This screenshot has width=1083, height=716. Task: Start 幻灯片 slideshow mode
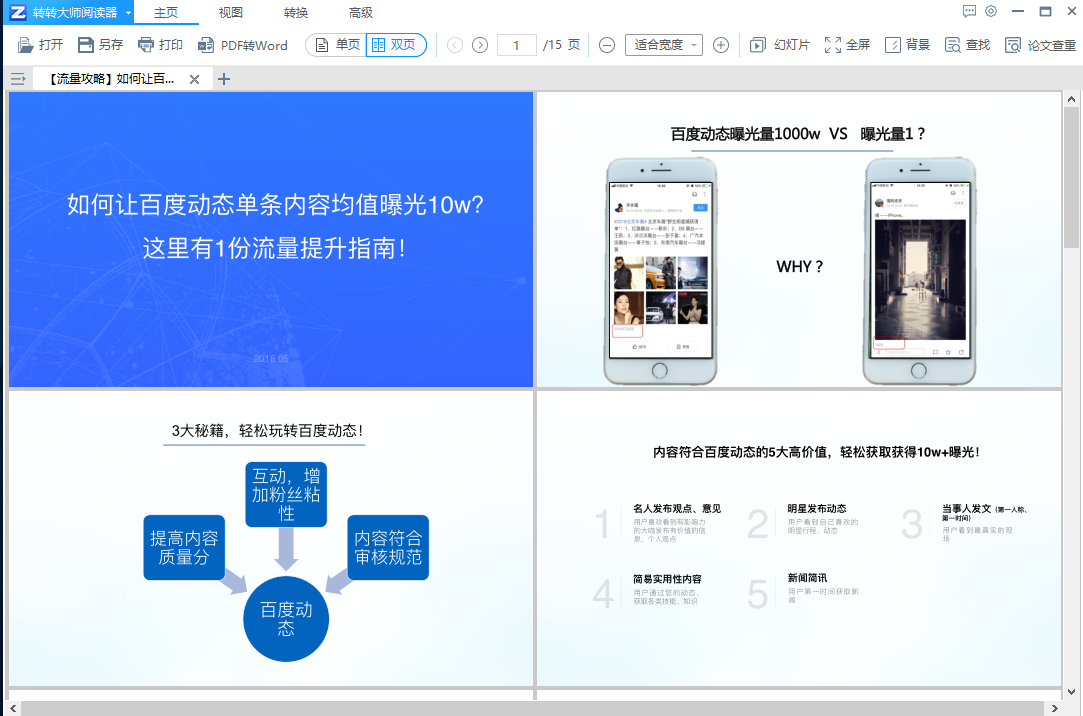point(780,45)
